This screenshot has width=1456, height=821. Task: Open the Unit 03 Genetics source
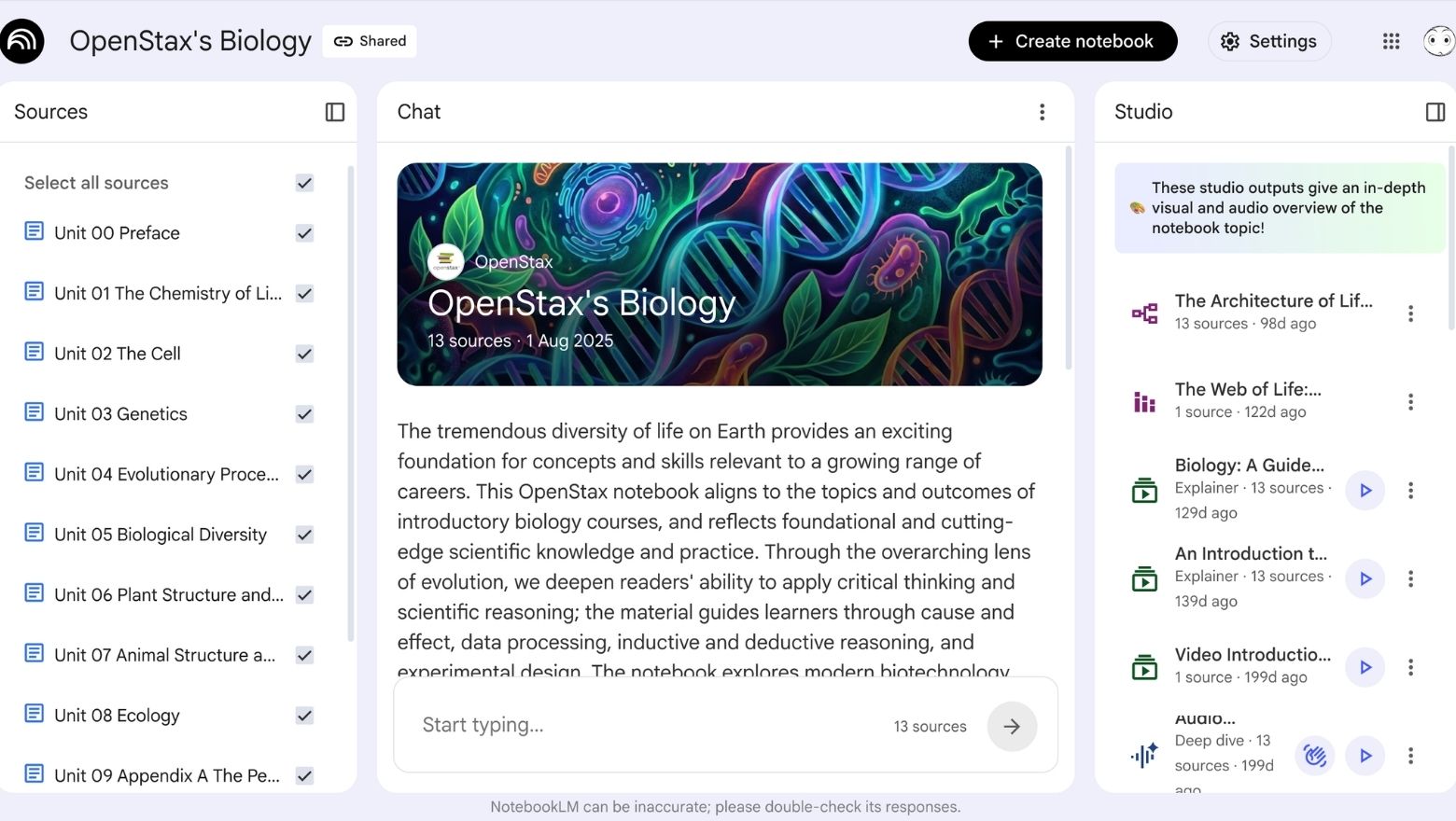pos(120,414)
